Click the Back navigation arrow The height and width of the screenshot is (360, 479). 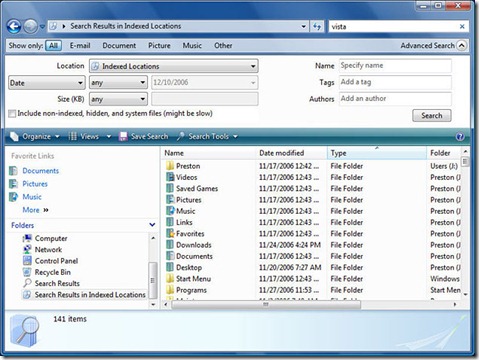[14, 26]
